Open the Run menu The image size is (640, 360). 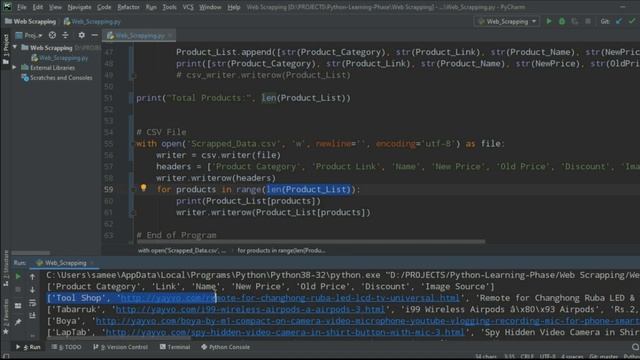point(151,7)
